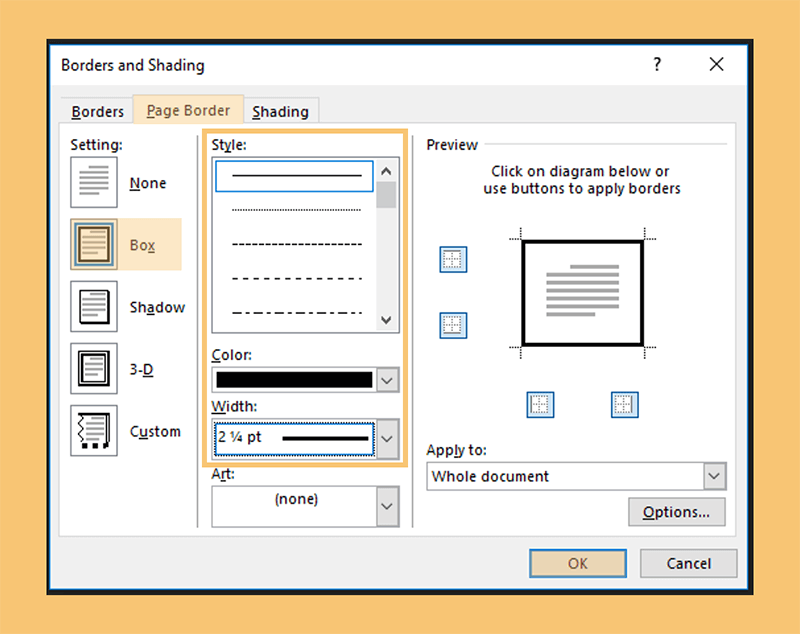Click the 3-D setting label
The width and height of the screenshot is (800, 634).
click(x=141, y=369)
